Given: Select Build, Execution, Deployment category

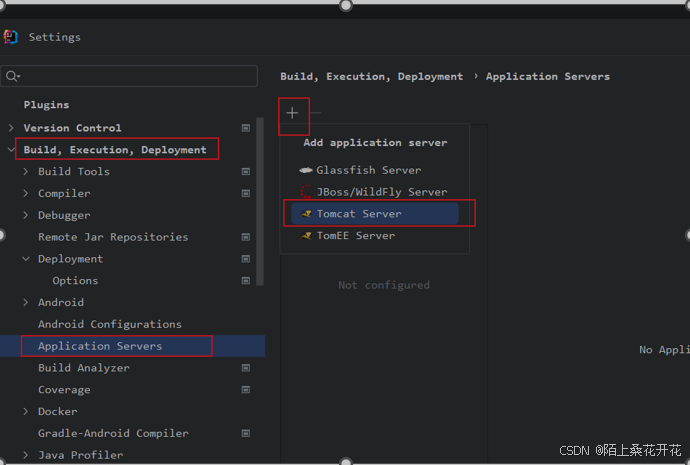Looking at the screenshot, I should click(x=115, y=150).
